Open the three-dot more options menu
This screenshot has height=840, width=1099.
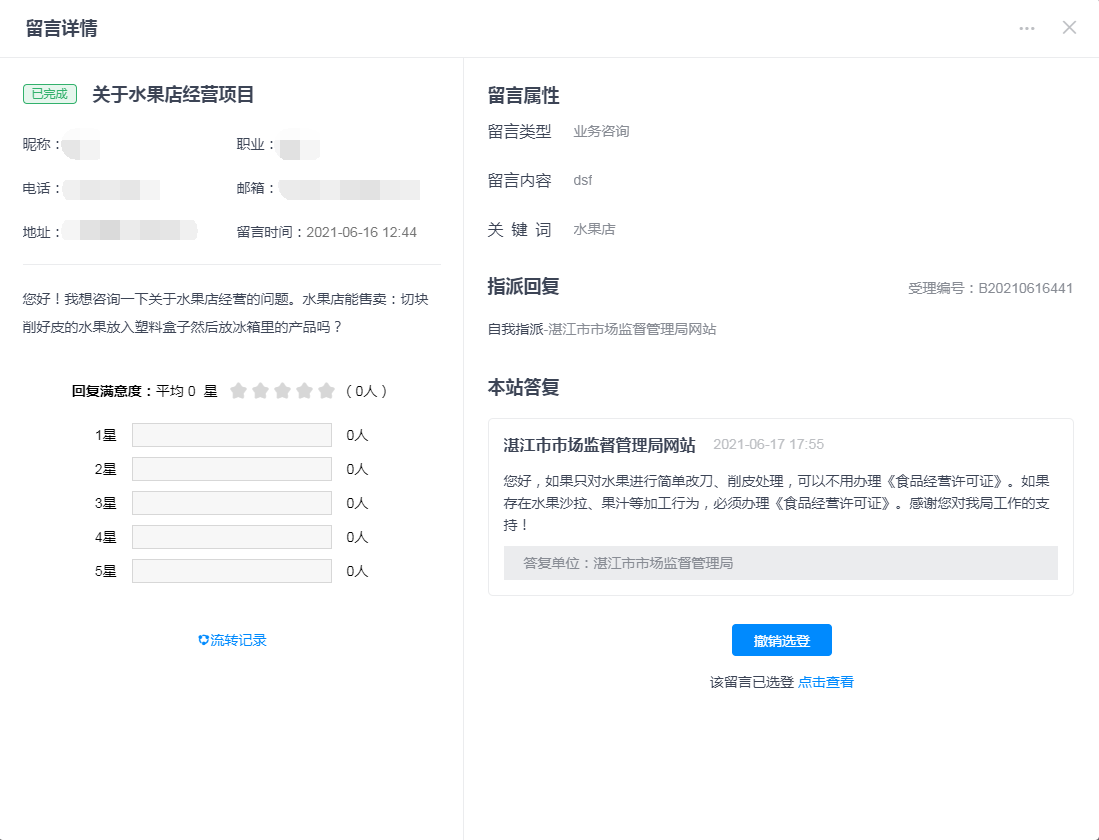coord(1027,28)
